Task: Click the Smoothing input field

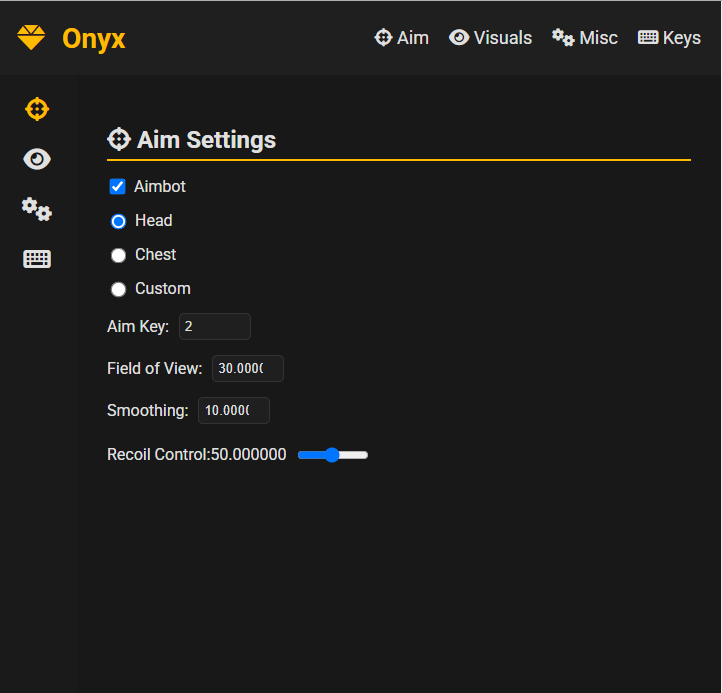Action: point(234,410)
